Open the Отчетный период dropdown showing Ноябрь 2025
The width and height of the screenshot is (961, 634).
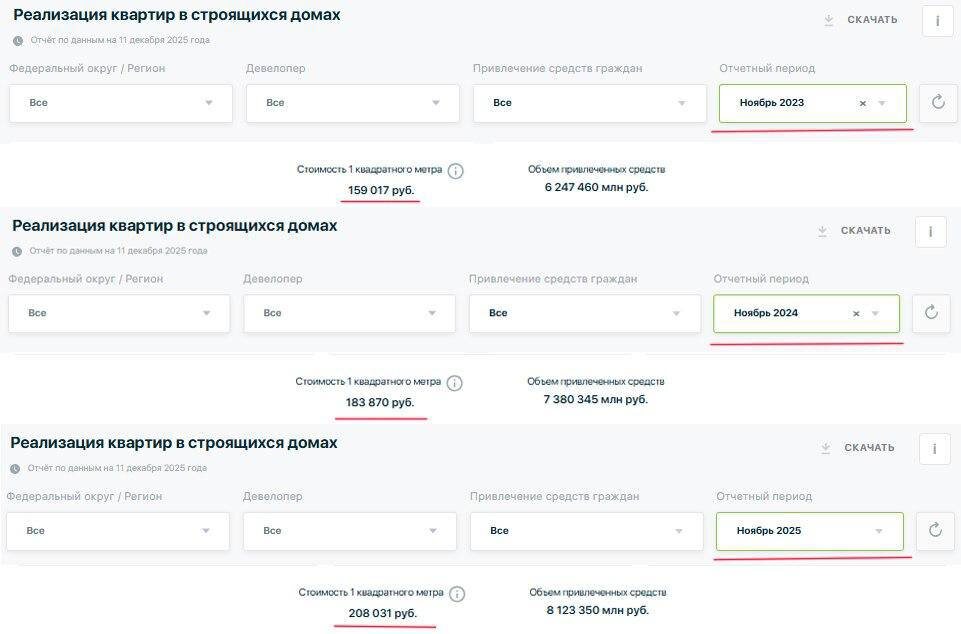click(809, 530)
